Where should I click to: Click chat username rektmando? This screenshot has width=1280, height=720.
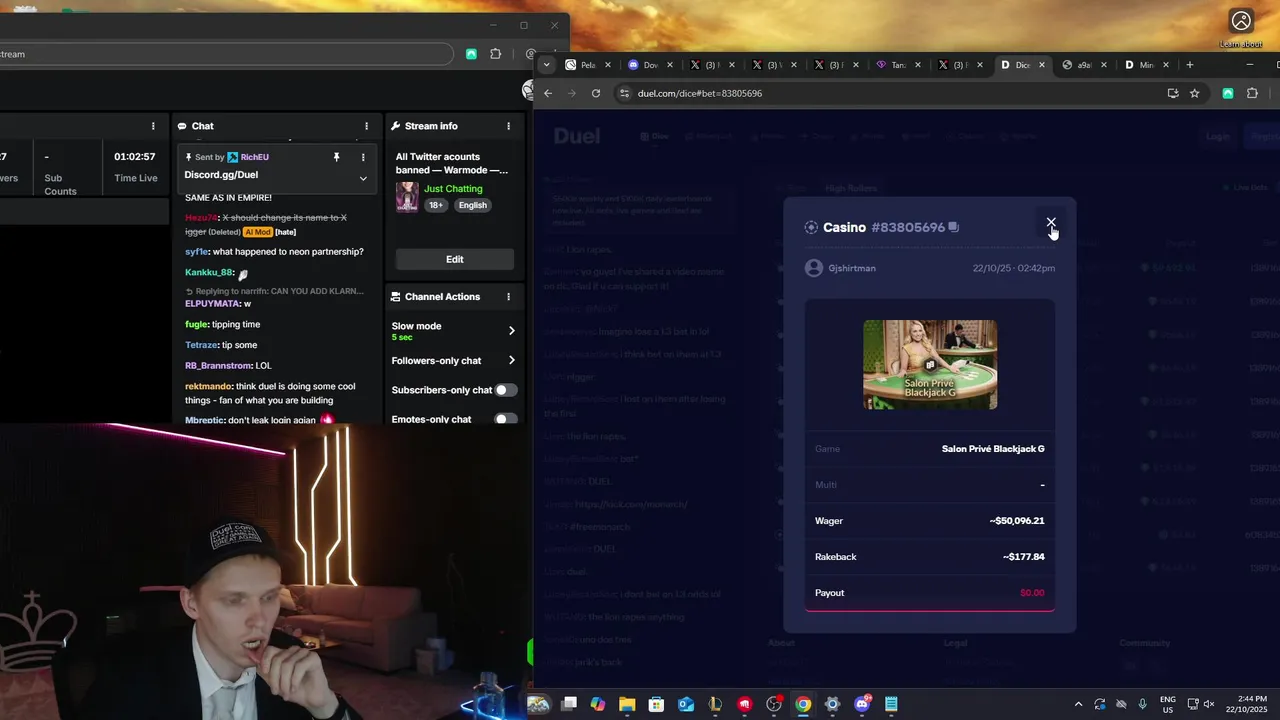tap(208, 386)
